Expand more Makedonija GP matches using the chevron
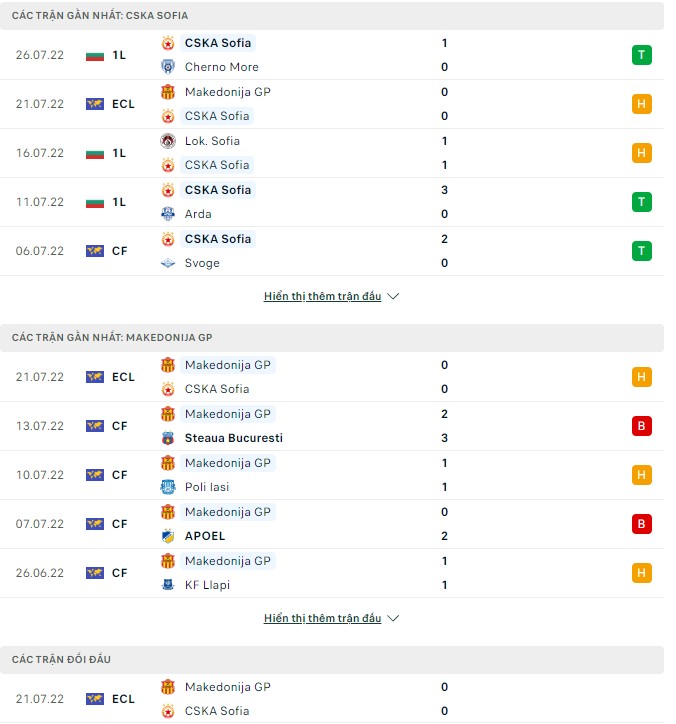The height and width of the screenshot is (724, 676). click(393, 619)
